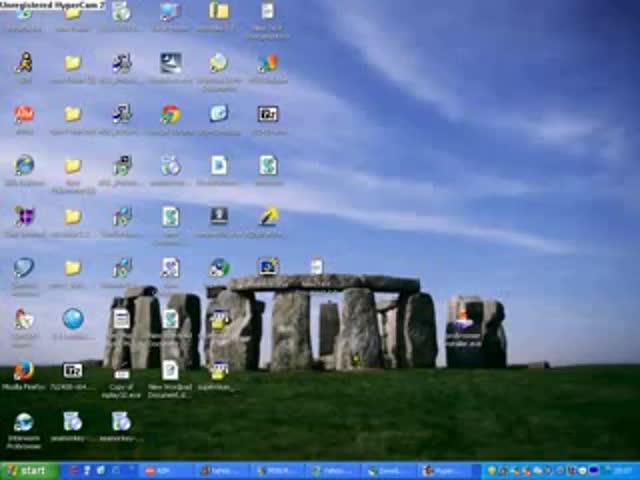
Task: Select the Internet Explorer desktop icon
Action: click(23, 165)
